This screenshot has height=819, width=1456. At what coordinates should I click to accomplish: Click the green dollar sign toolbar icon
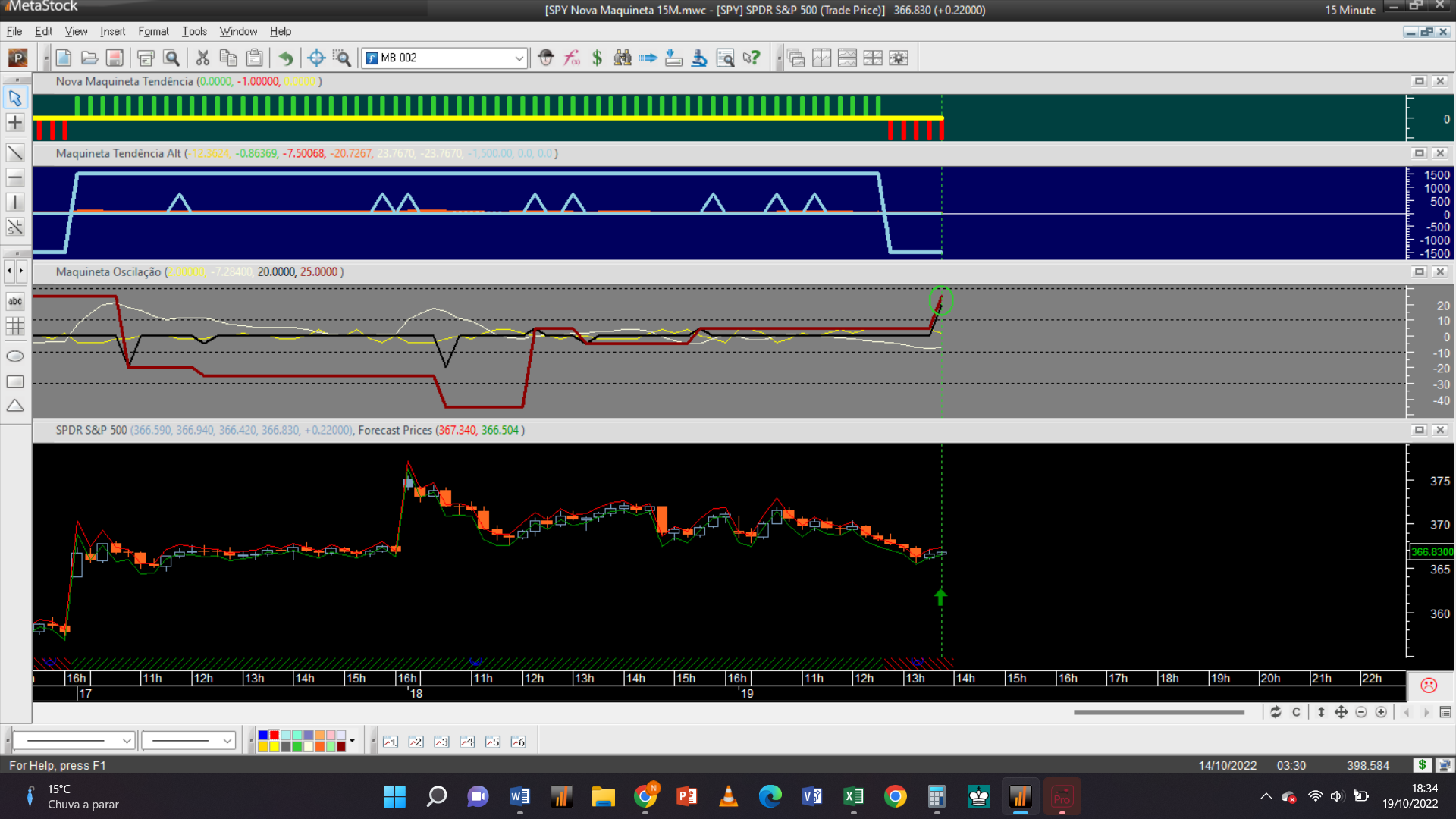tap(597, 58)
